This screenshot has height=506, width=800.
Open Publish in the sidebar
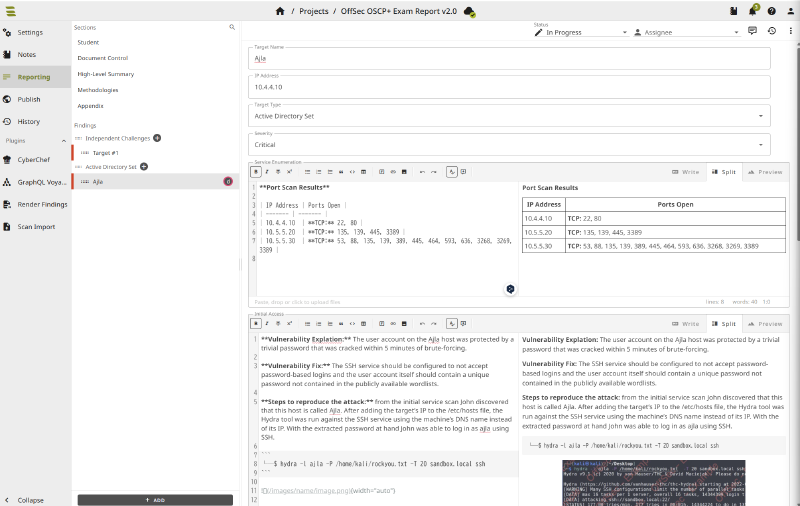tap(29, 99)
